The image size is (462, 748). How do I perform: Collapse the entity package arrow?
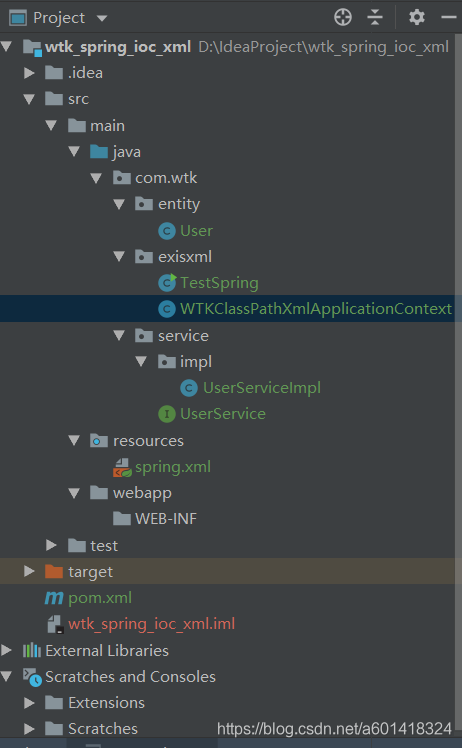(119, 204)
